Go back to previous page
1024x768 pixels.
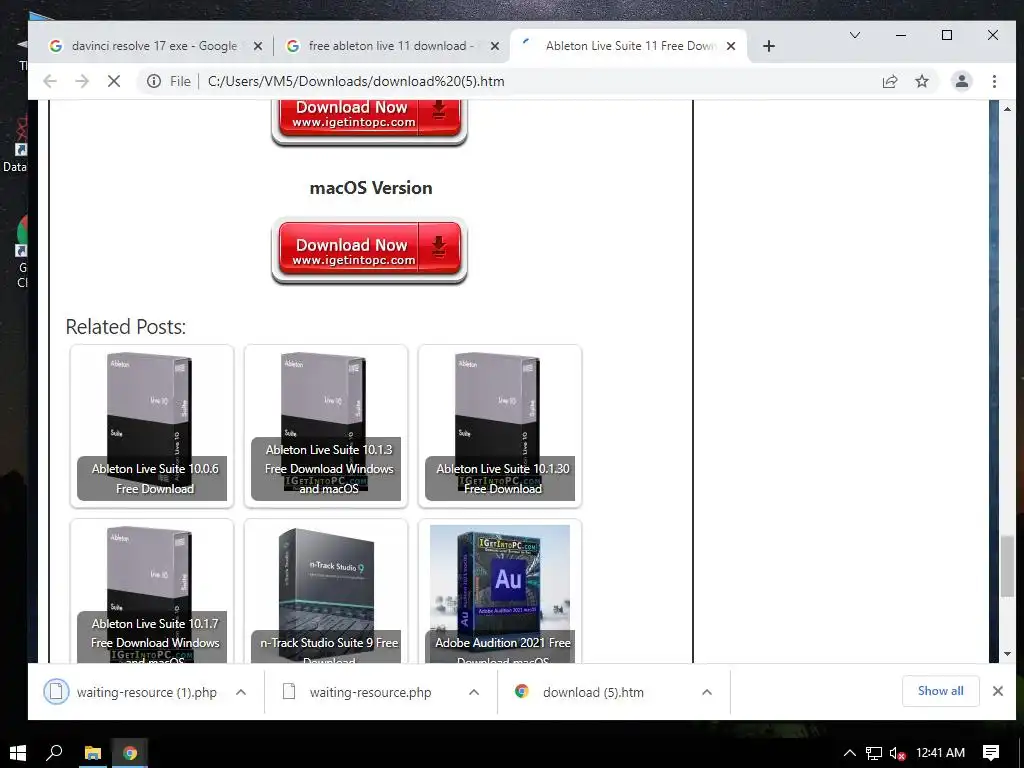50,81
